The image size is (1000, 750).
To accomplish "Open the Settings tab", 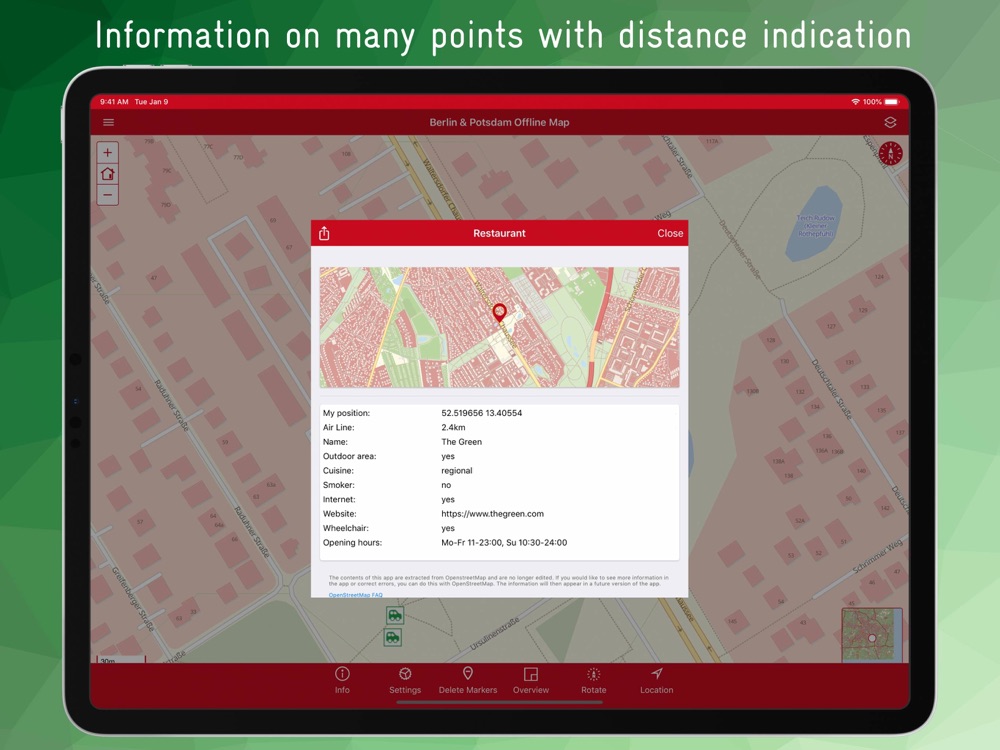I will tap(405, 680).
